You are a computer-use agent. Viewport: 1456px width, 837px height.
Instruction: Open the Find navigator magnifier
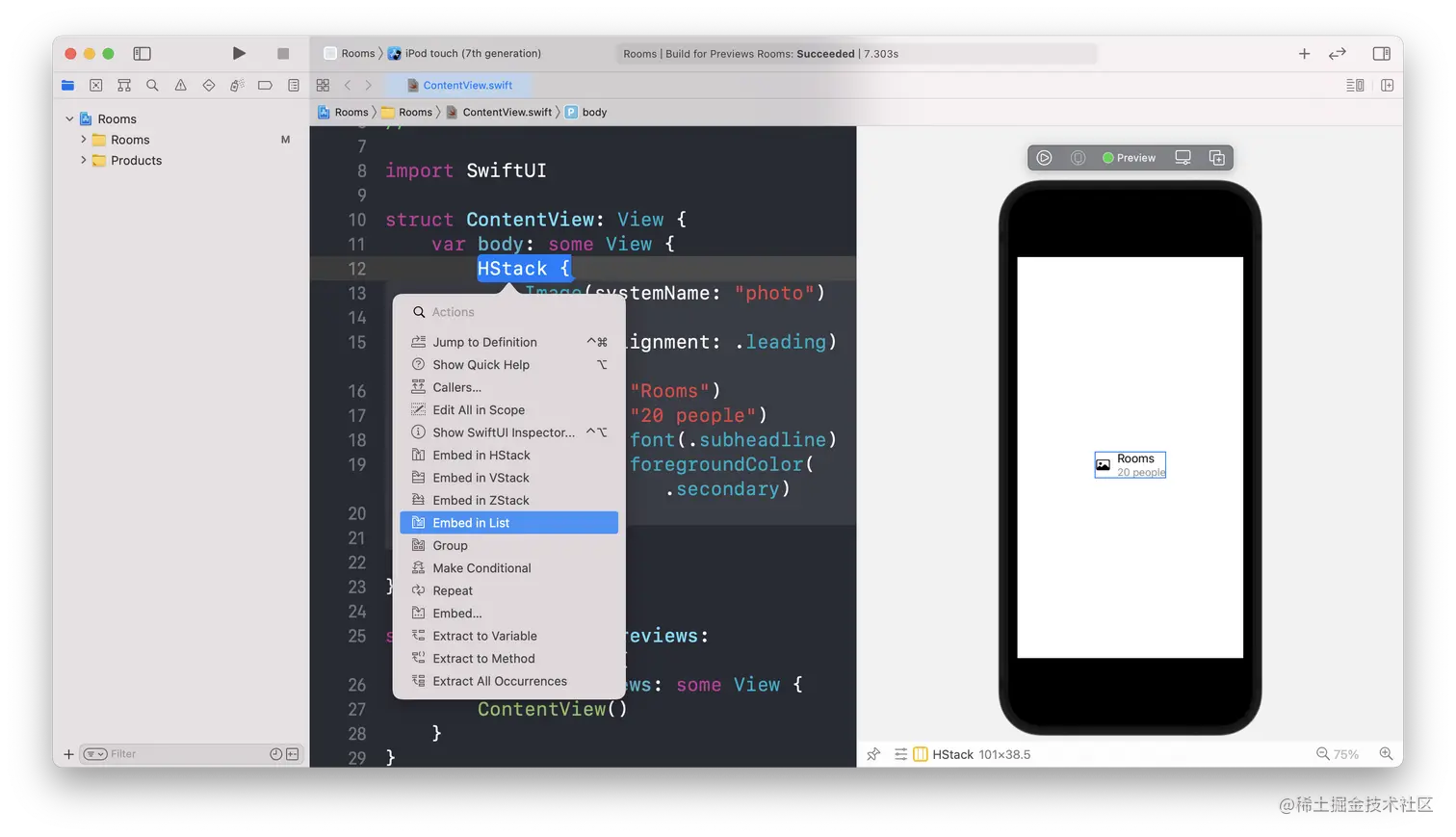pos(152,85)
